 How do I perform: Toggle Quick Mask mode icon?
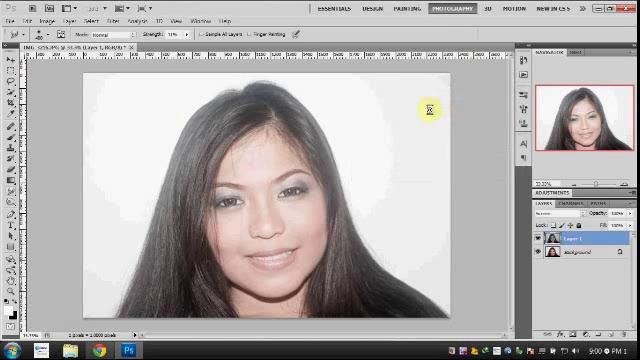tap(10, 327)
